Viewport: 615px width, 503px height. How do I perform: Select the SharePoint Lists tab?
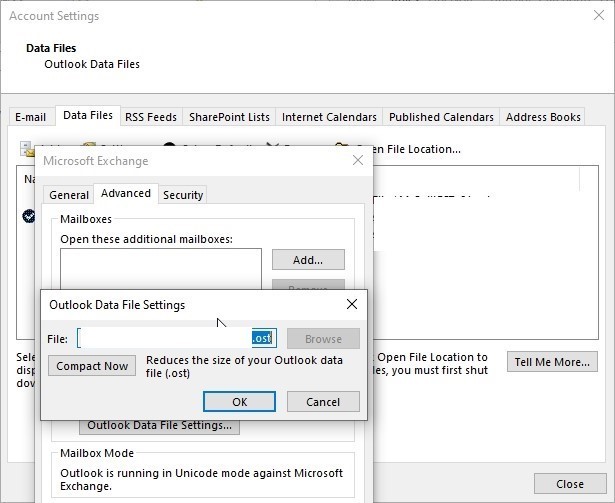click(229, 117)
